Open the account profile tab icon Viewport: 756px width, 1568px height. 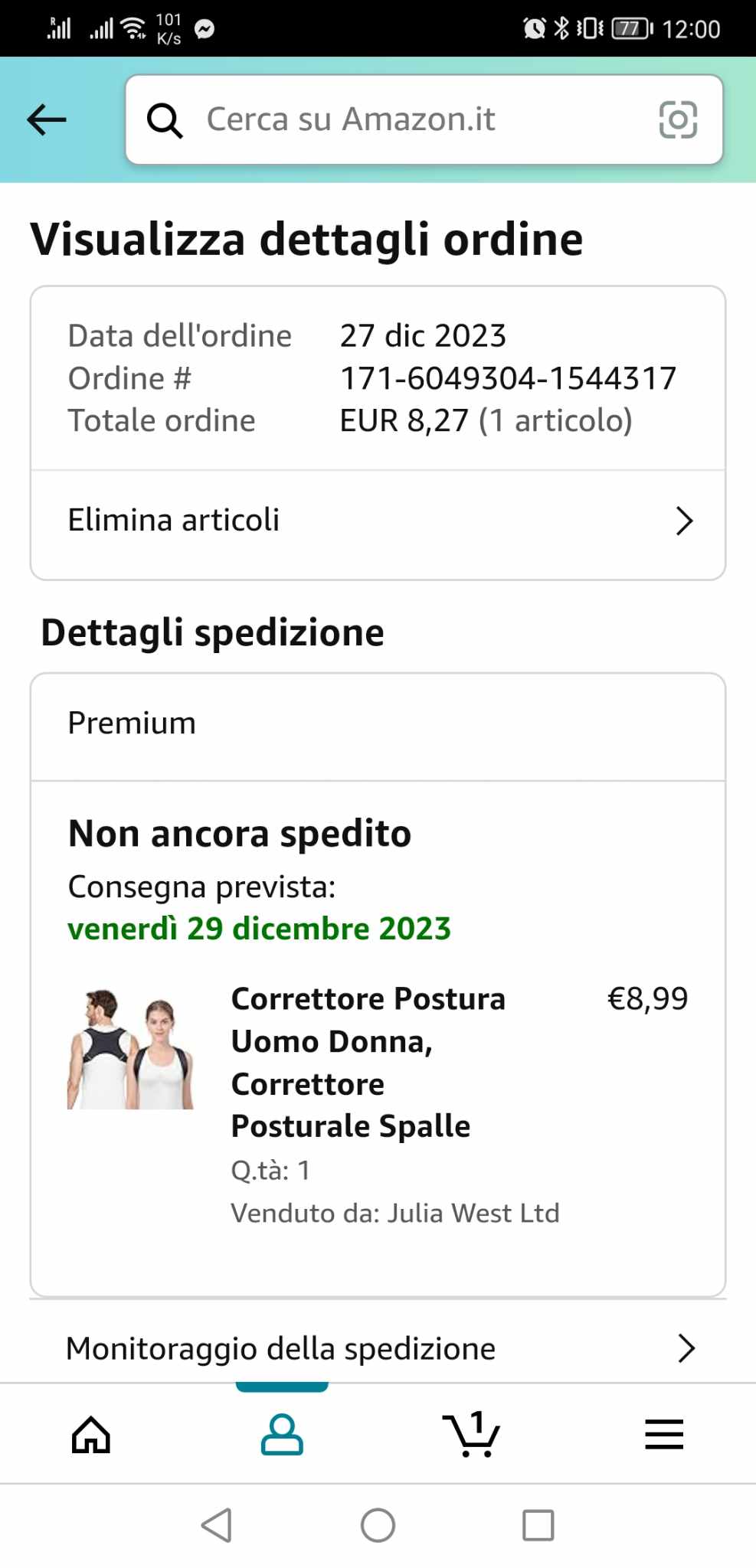click(282, 1435)
